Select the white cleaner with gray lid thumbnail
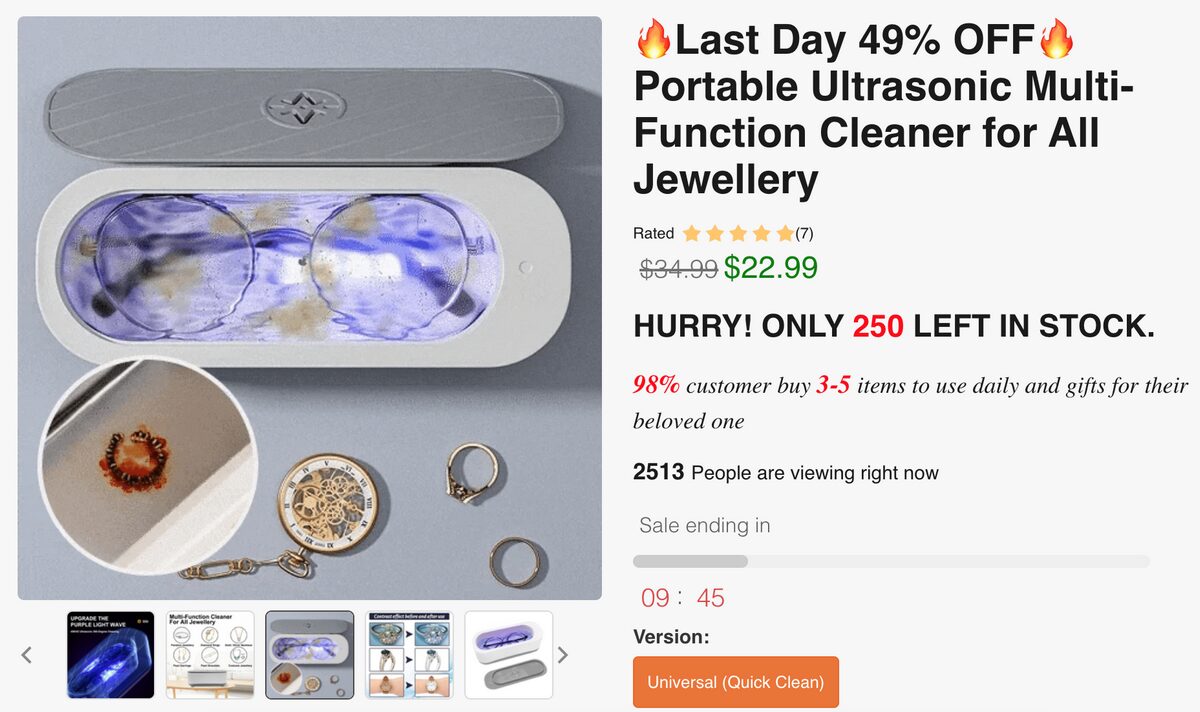The height and width of the screenshot is (712, 1200). point(510,654)
